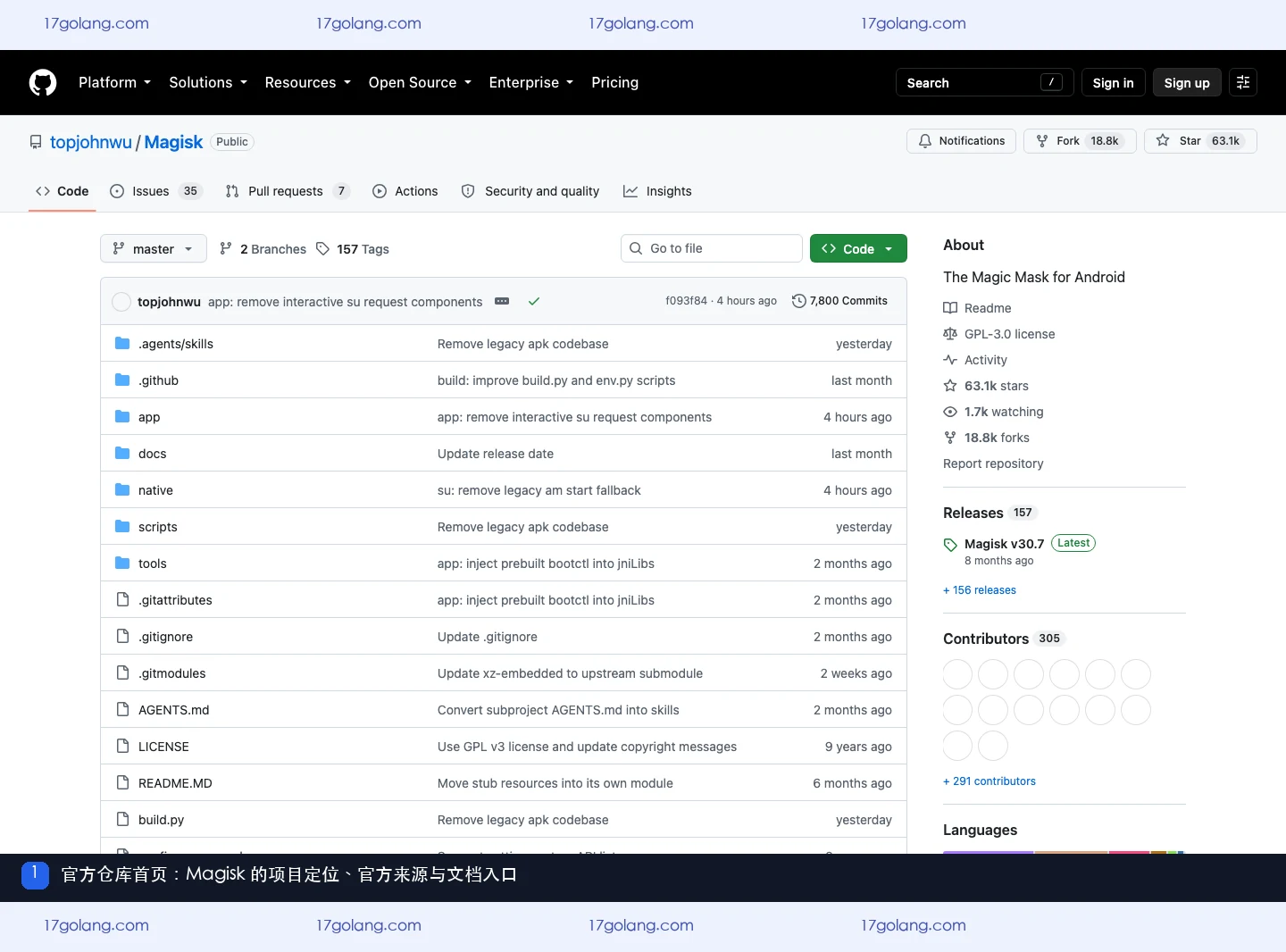
Task: Switch to the Pull requests tab
Action: coord(287,191)
